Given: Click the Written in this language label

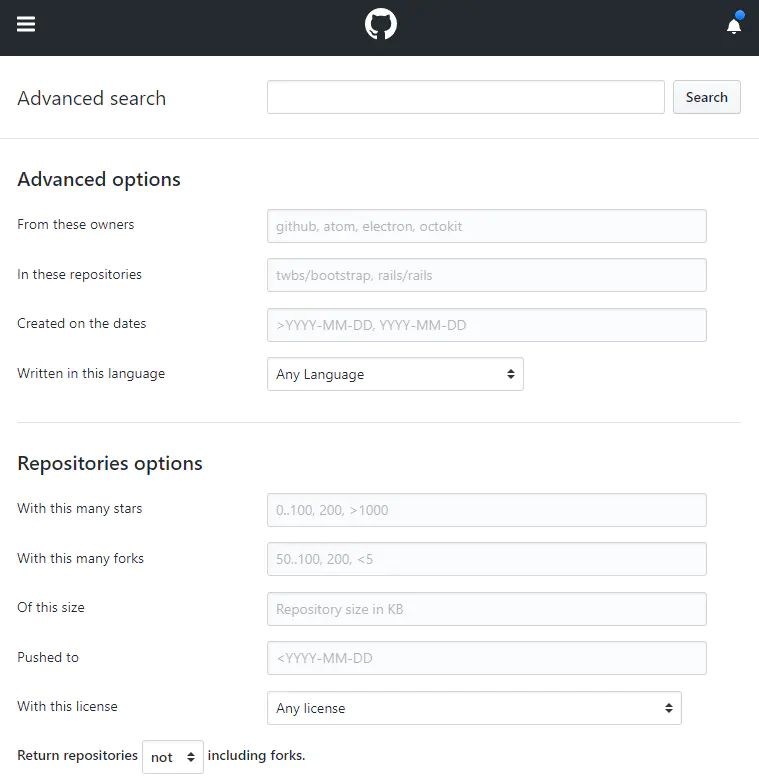Looking at the screenshot, I should (x=91, y=373).
